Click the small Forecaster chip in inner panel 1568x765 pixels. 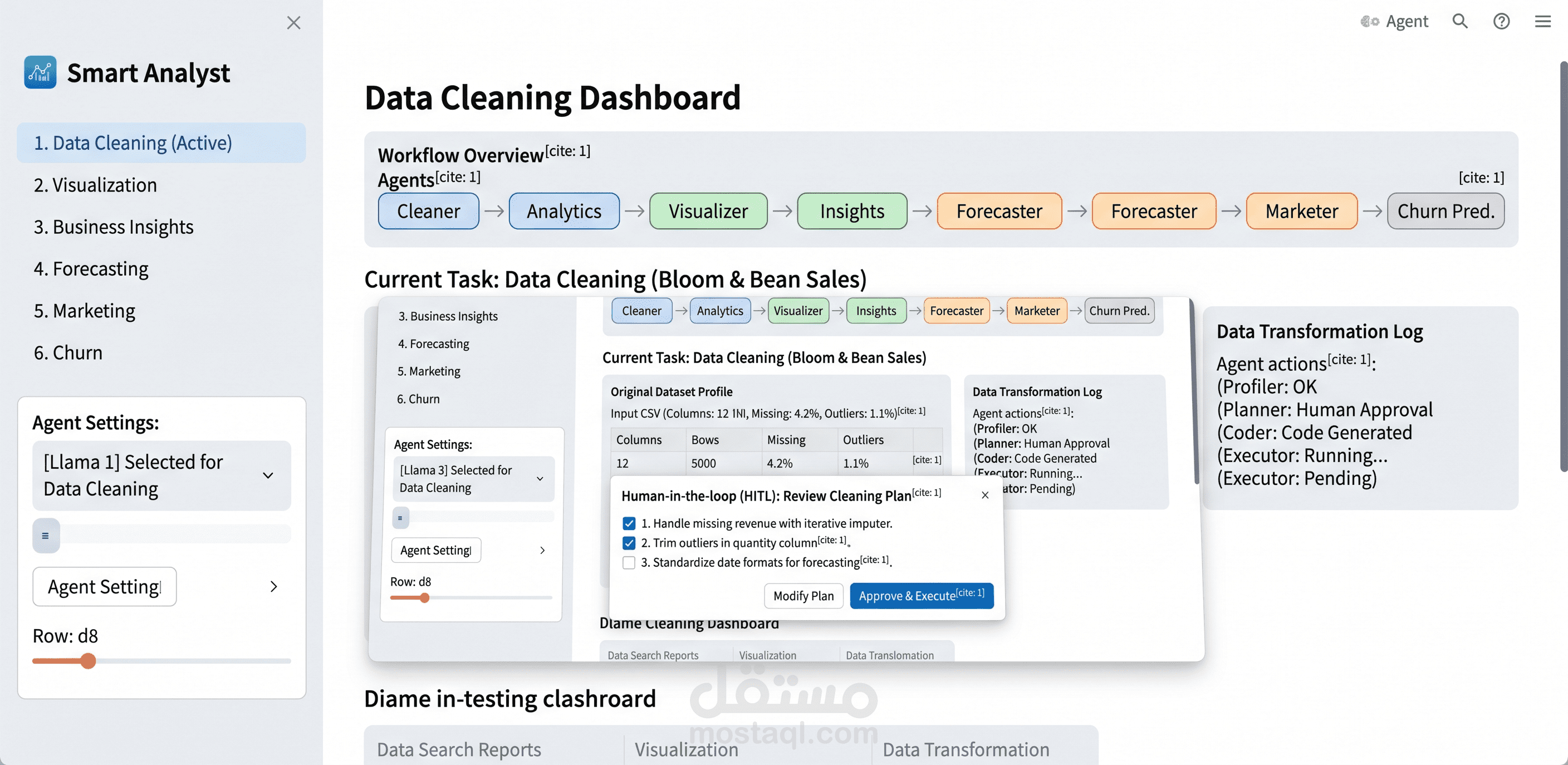click(956, 310)
